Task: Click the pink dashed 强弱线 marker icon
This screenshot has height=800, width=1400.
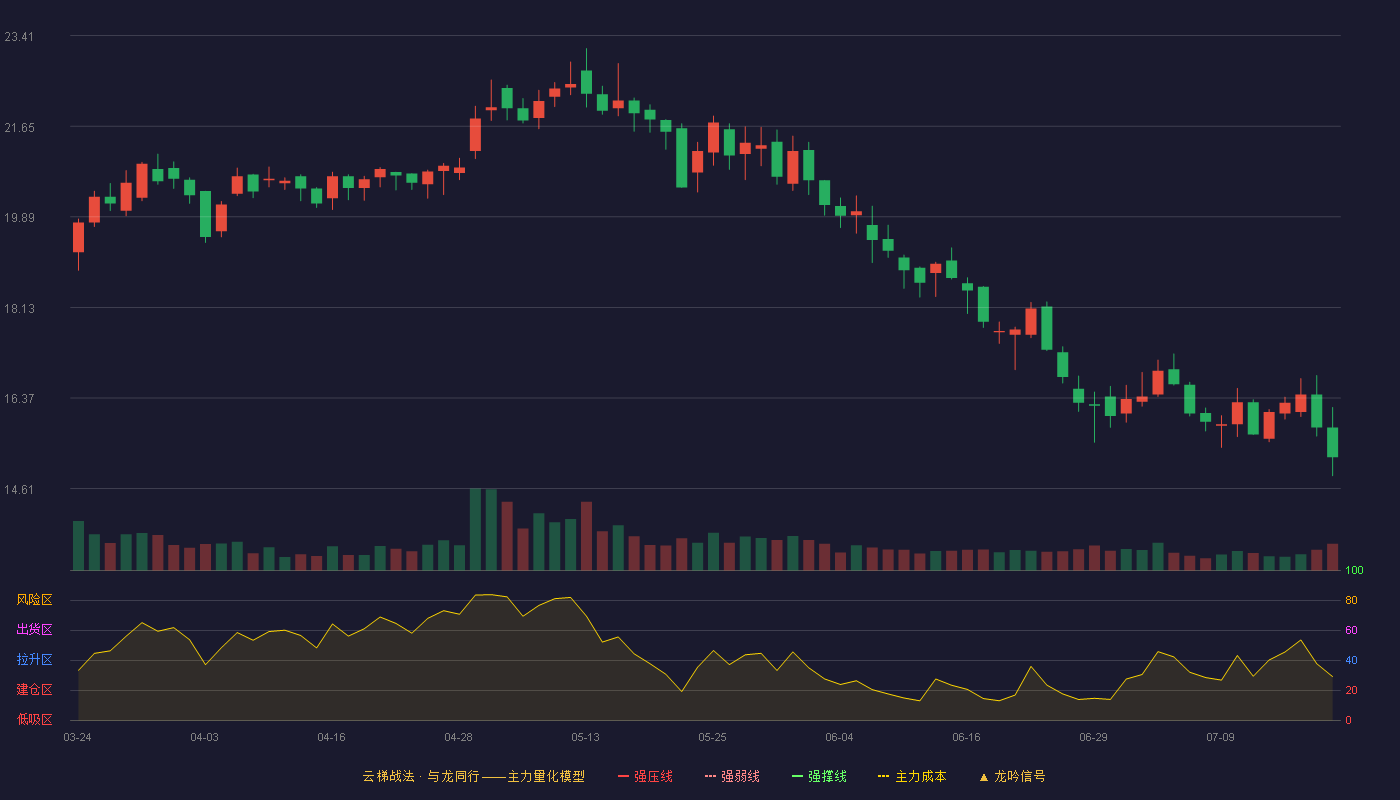Action: [x=710, y=777]
